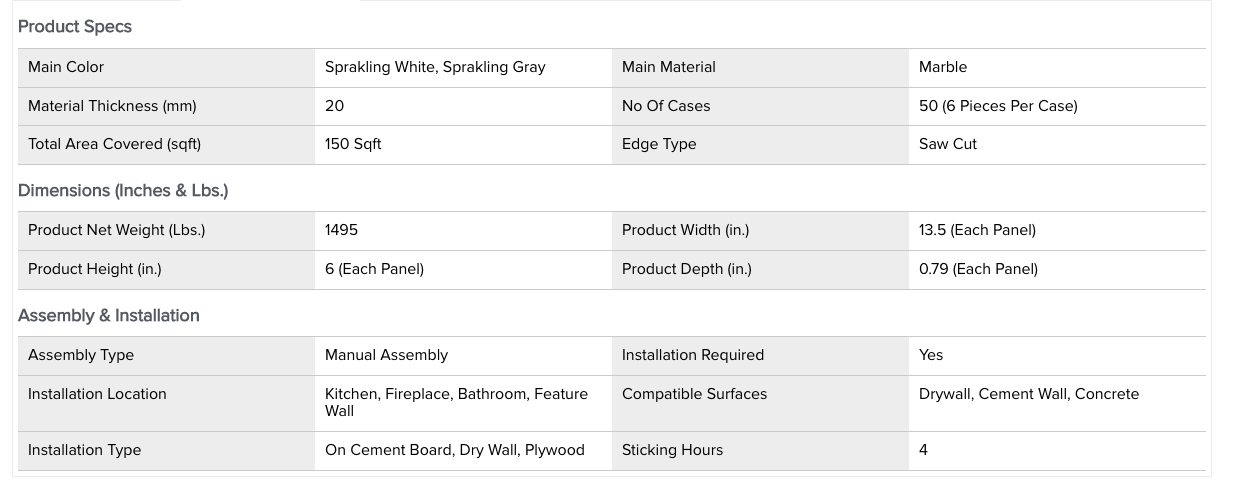
Task: Click the No Of Cases label
Action: click(666, 106)
